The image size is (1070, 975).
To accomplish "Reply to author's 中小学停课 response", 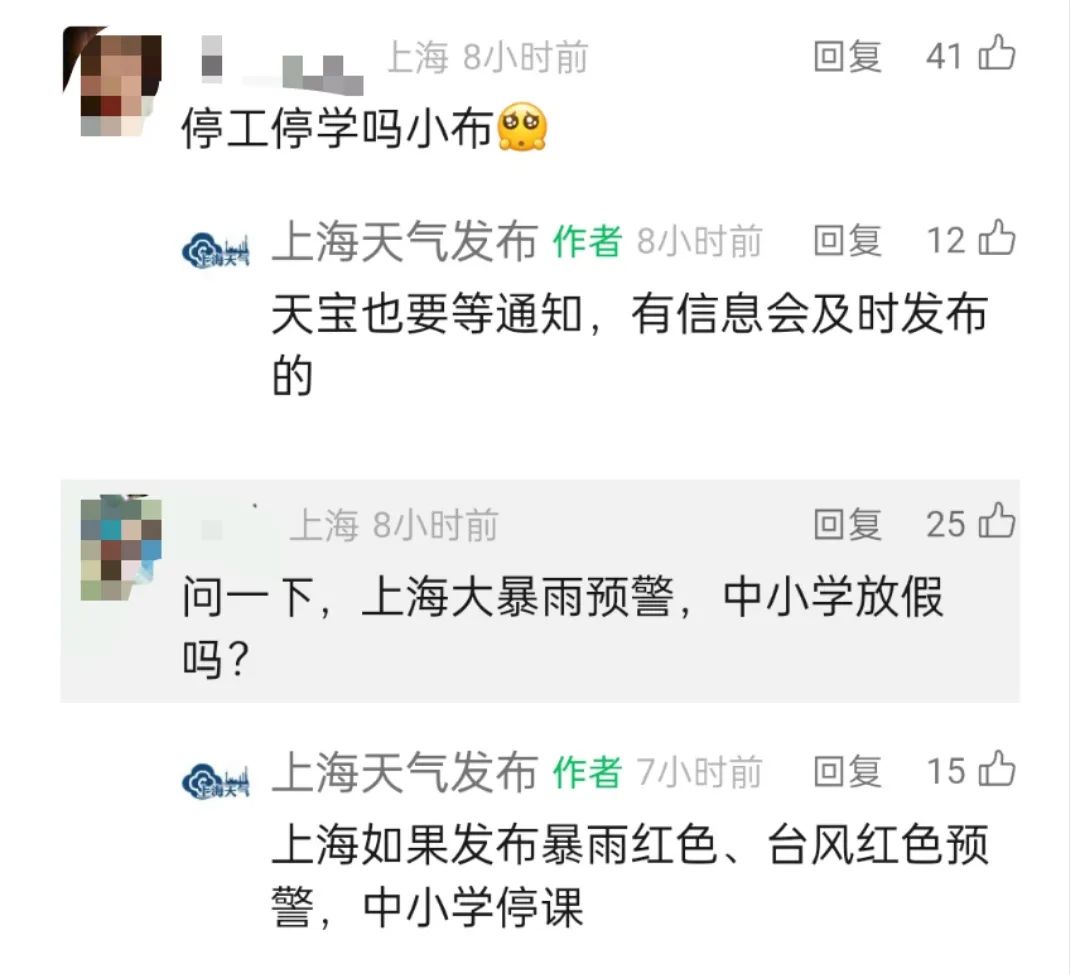I will click(848, 772).
